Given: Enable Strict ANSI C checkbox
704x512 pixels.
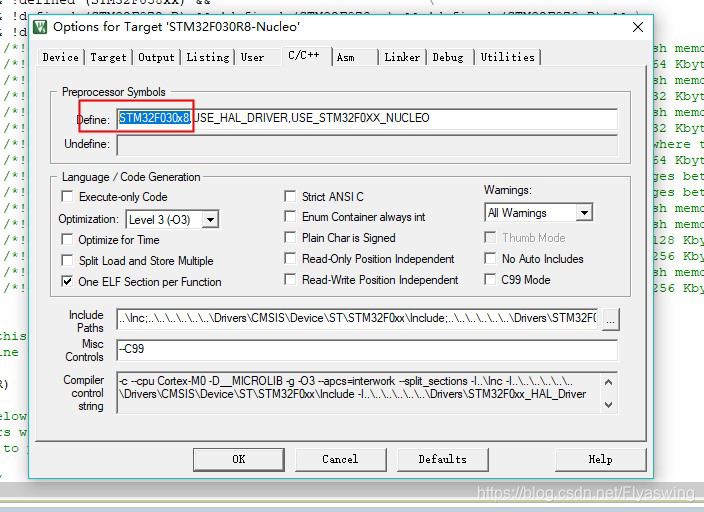Looking at the screenshot, I should (x=290, y=196).
